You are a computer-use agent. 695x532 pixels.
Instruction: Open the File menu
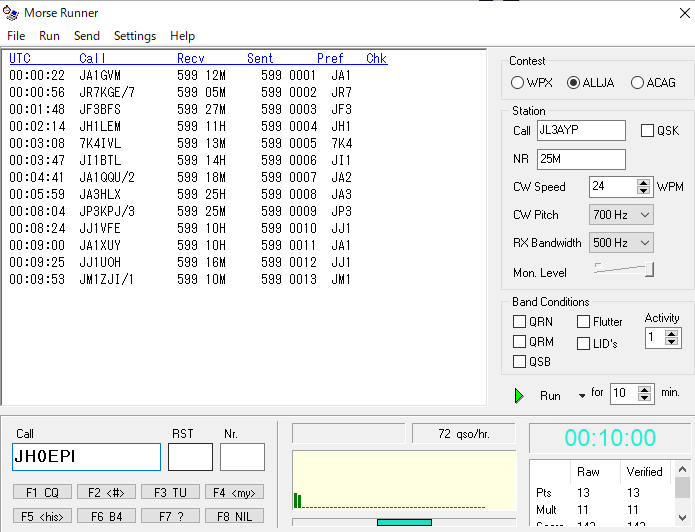coord(16,35)
